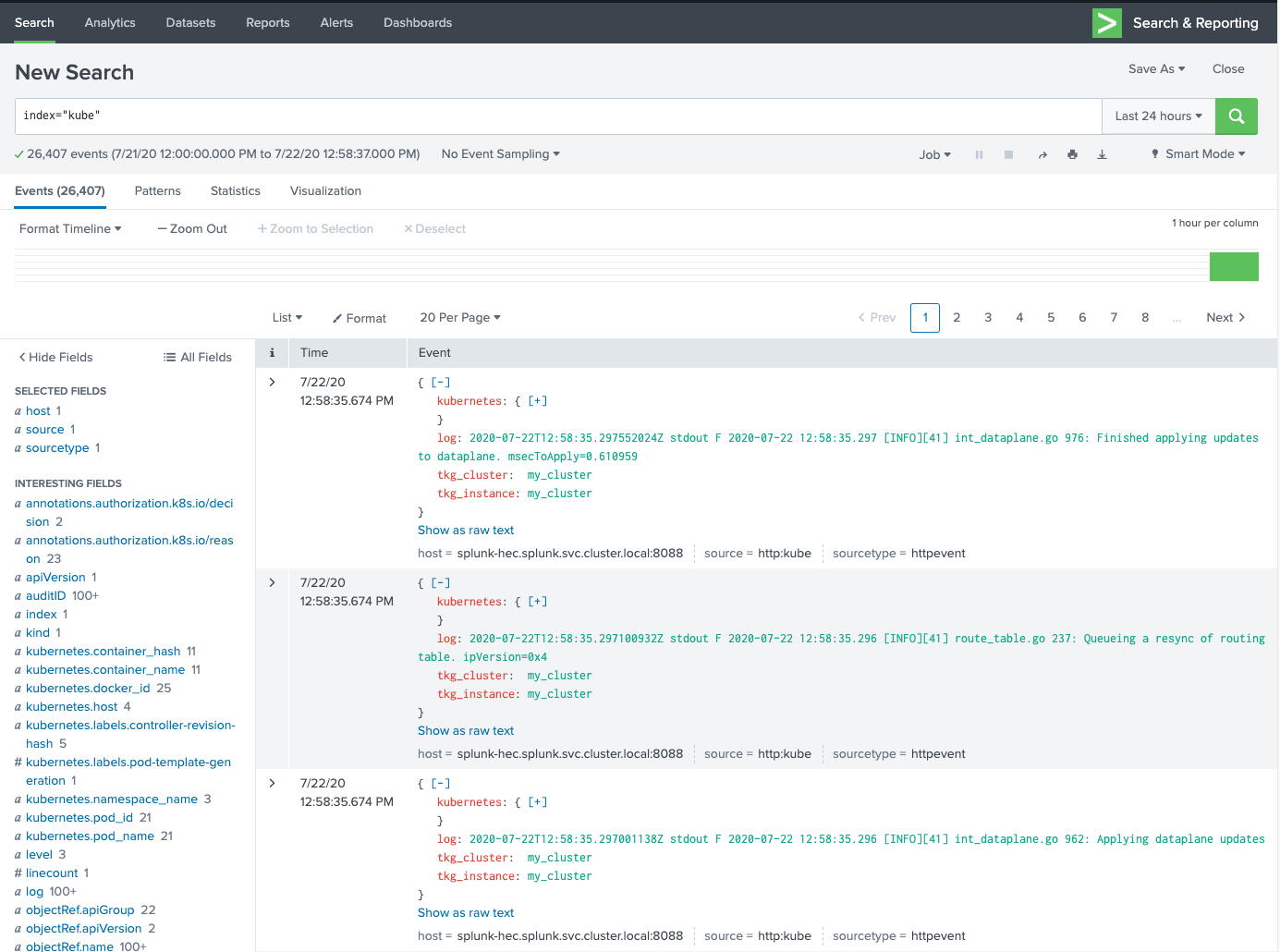The width and height of the screenshot is (1280, 952).
Task: Open the info column header icon
Action: (x=272, y=352)
